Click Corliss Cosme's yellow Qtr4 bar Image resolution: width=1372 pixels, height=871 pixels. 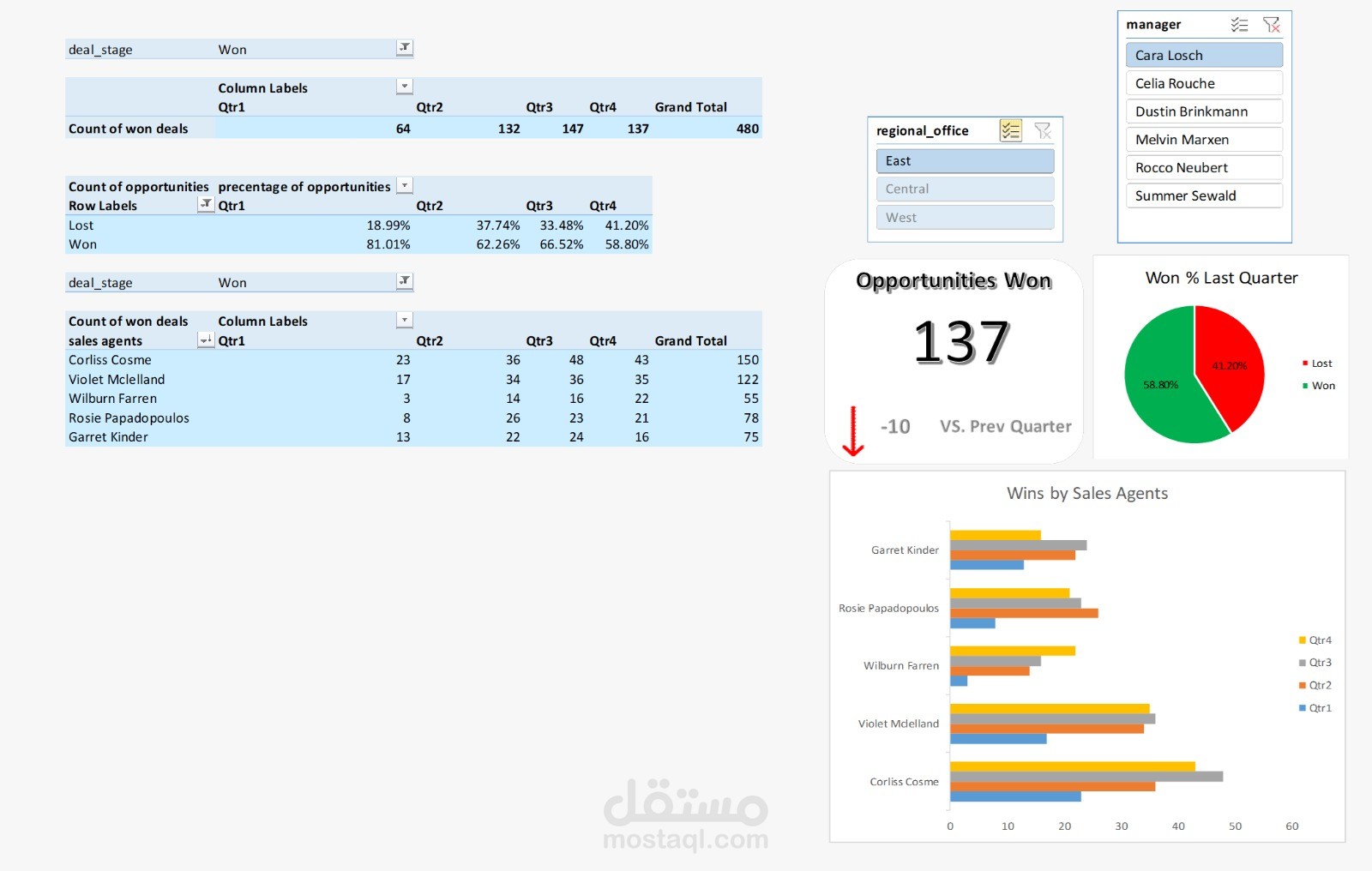tap(1072, 766)
